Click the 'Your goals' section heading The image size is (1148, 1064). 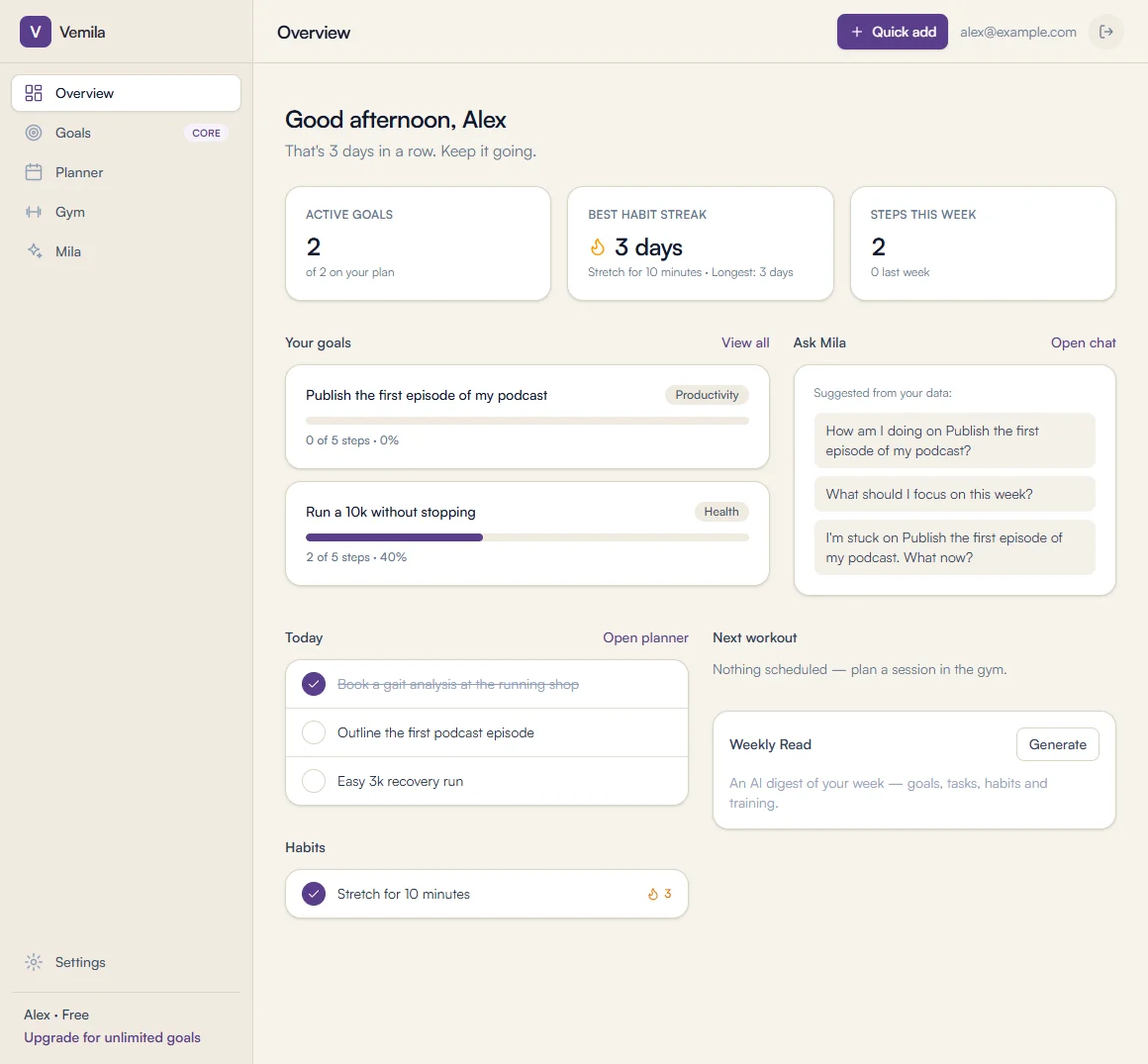(x=318, y=342)
